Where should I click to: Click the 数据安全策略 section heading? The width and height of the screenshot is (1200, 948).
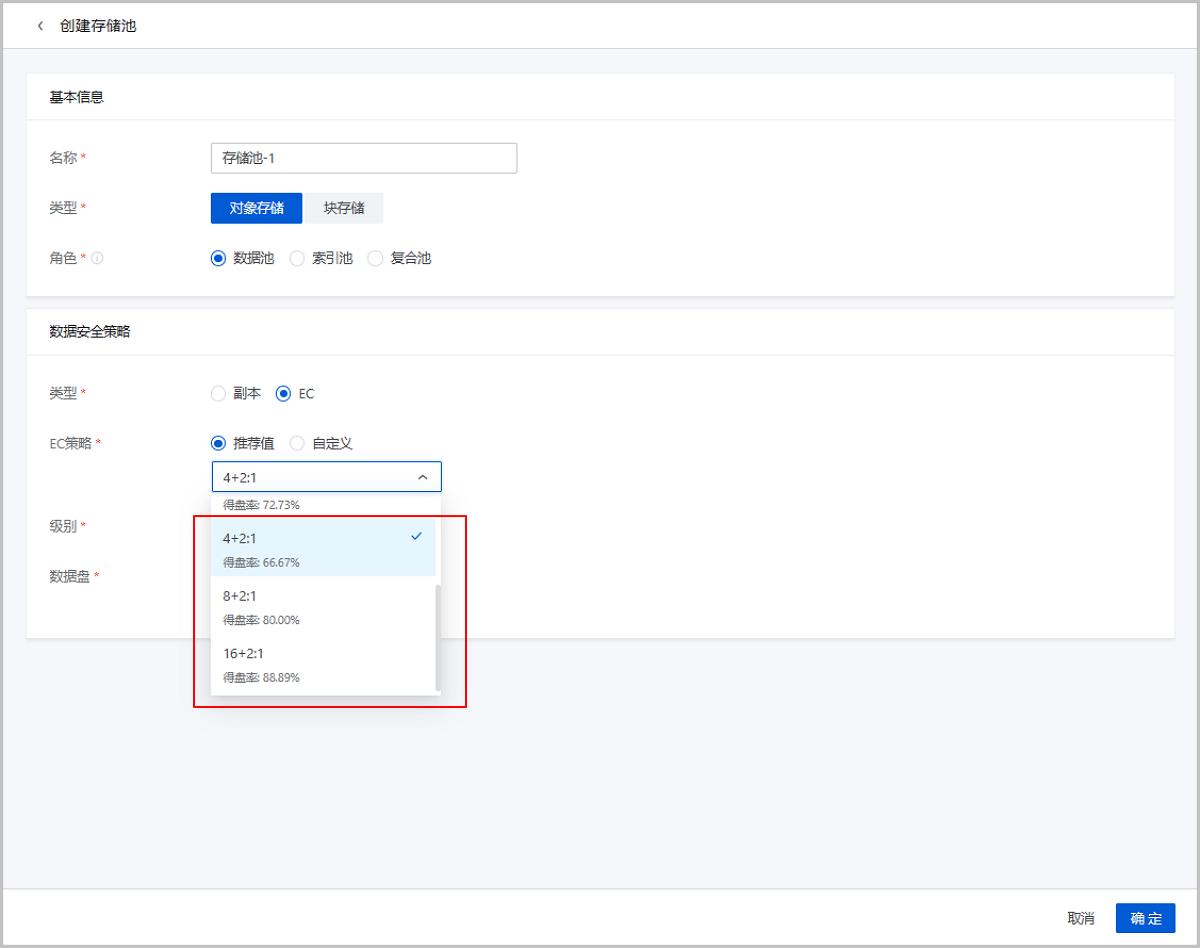coord(90,331)
